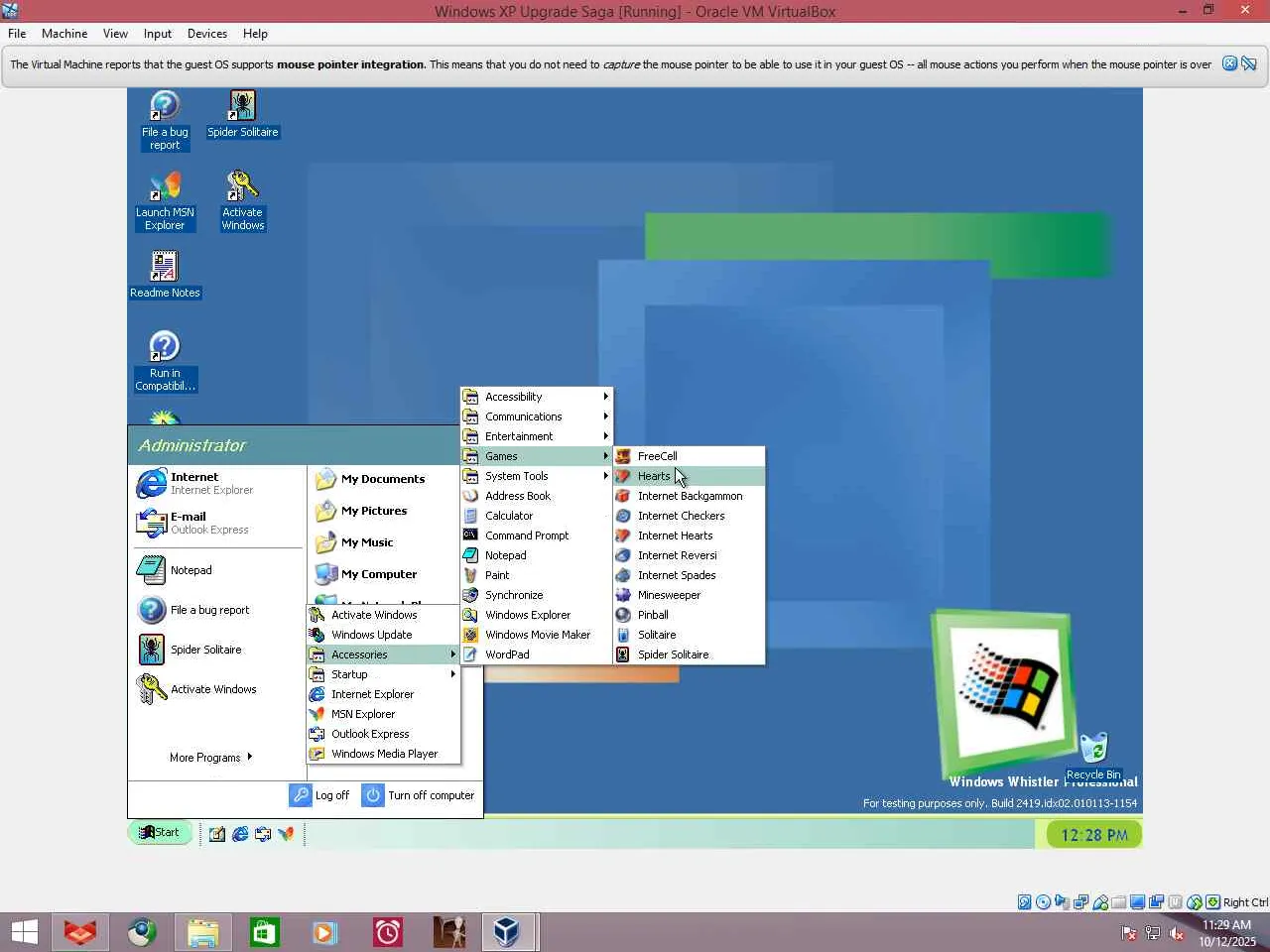The width and height of the screenshot is (1270, 952).
Task: Open the File a bug report desktop icon
Action: pyautogui.click(x=165, y=121)
